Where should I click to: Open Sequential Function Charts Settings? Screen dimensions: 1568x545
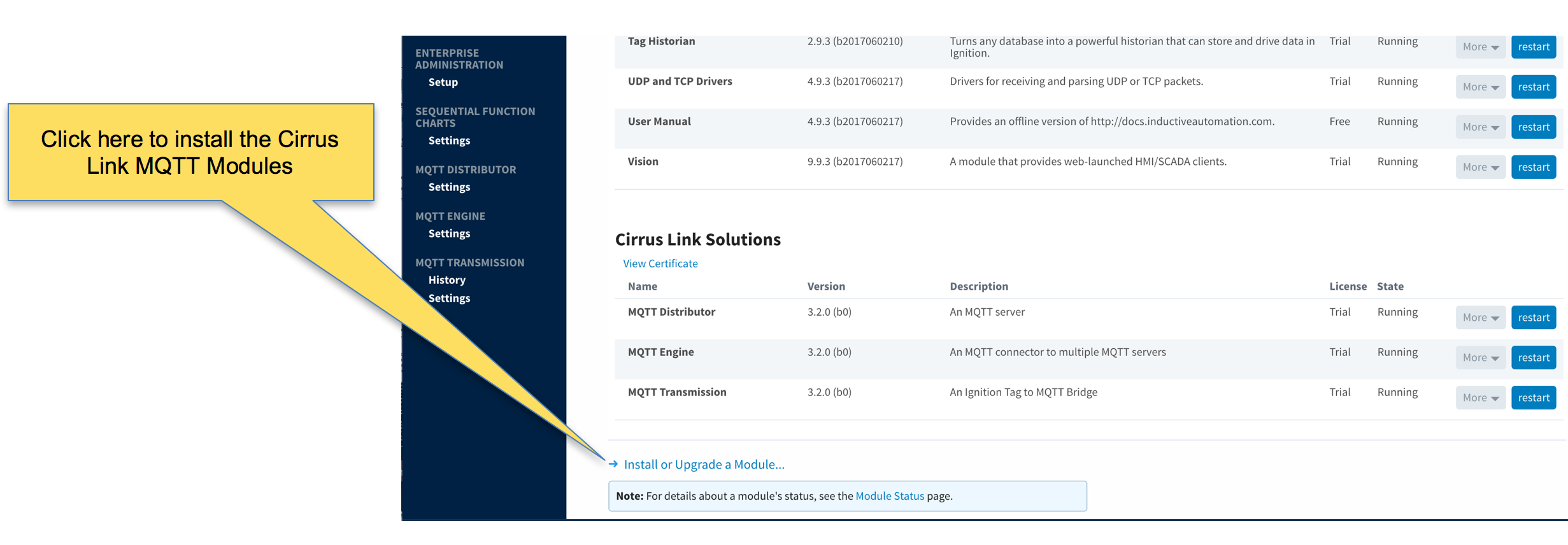coord(449,141)
